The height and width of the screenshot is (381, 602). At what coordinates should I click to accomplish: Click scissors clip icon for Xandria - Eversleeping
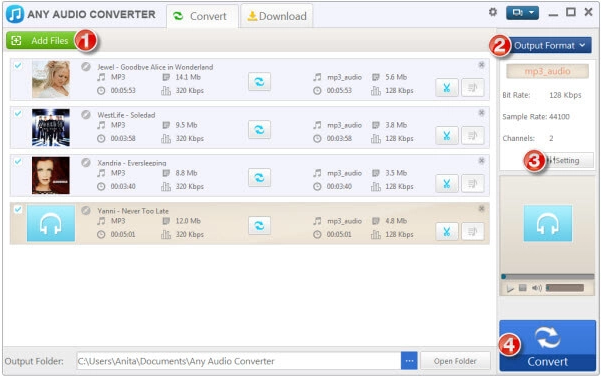coord(447,184)
